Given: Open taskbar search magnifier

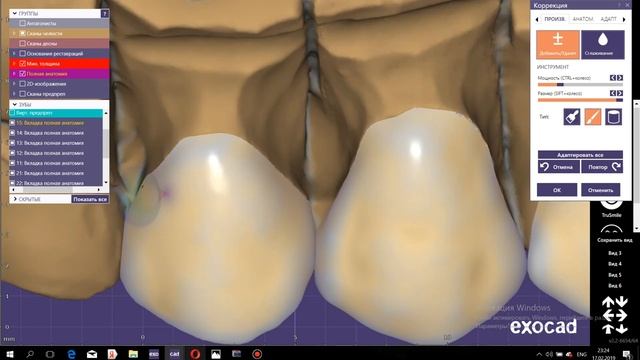Looking at the screenshot, I should coord(30,354).
